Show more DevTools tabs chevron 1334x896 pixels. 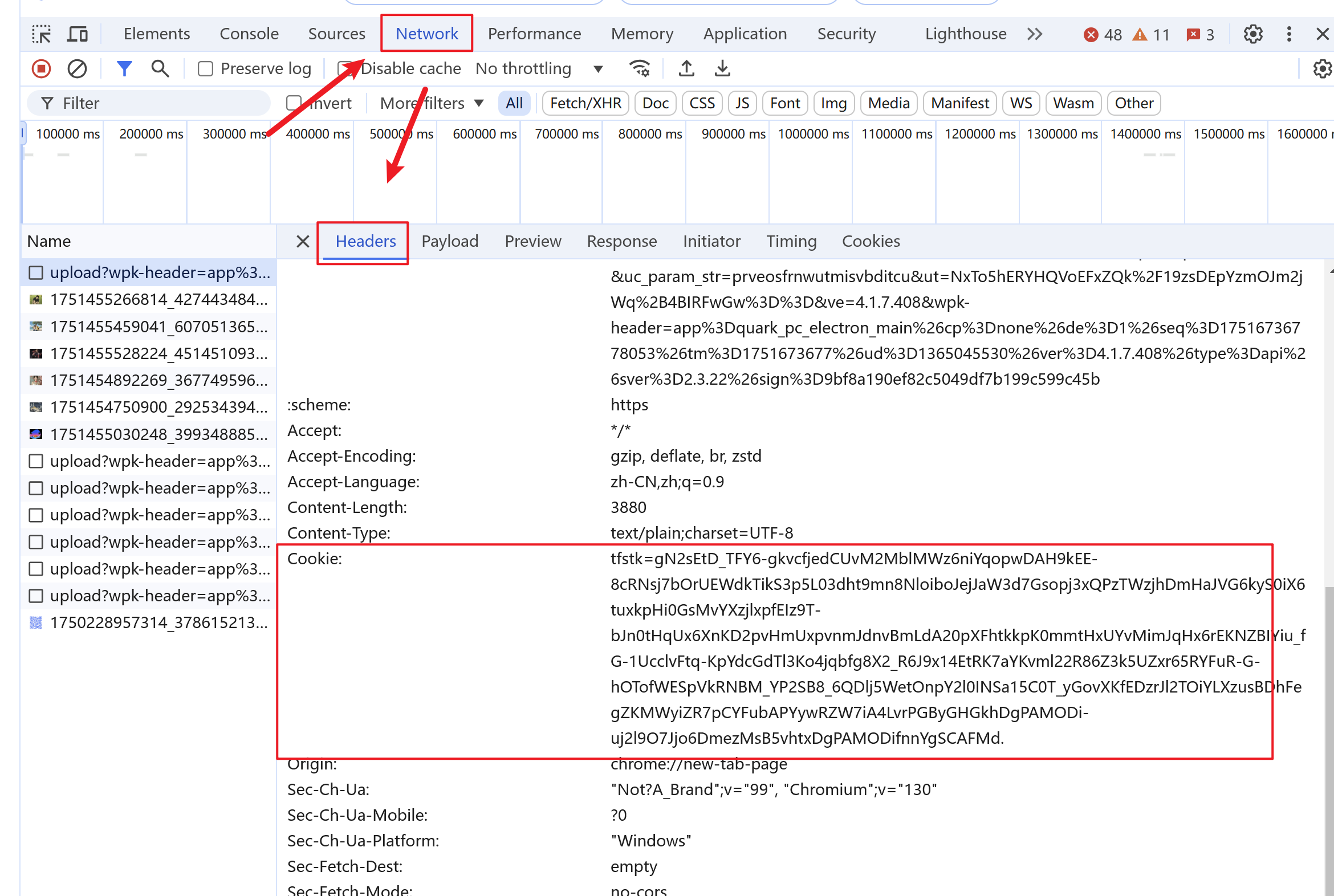pyautogui.click(x=1035, y=34)
